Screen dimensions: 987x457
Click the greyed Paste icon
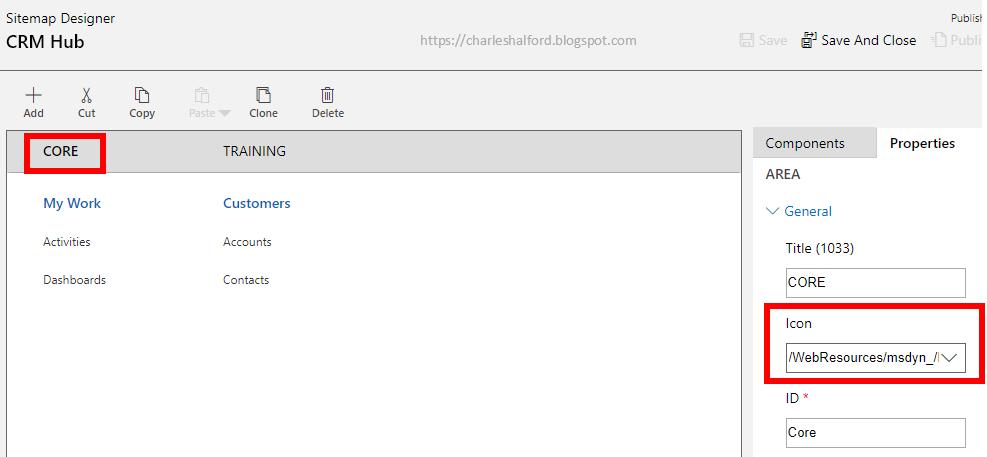[x=201, y=95]
